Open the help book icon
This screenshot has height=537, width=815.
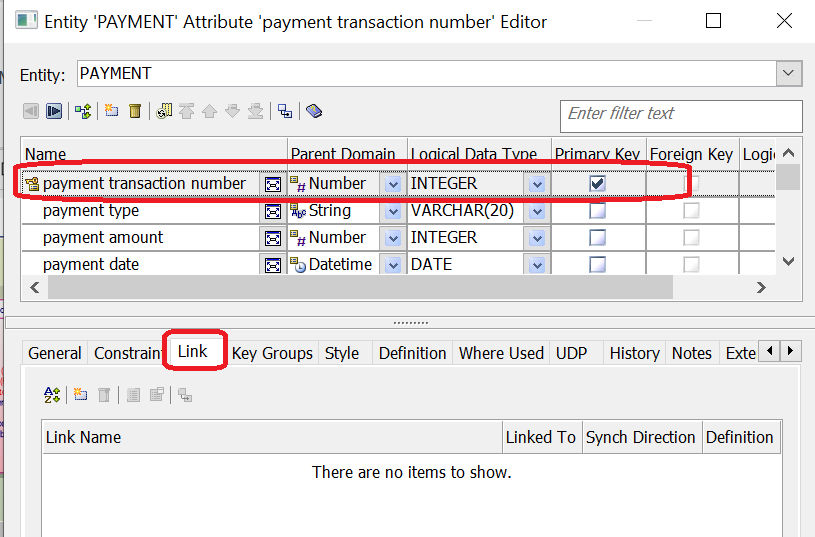(x=314, y=111)
